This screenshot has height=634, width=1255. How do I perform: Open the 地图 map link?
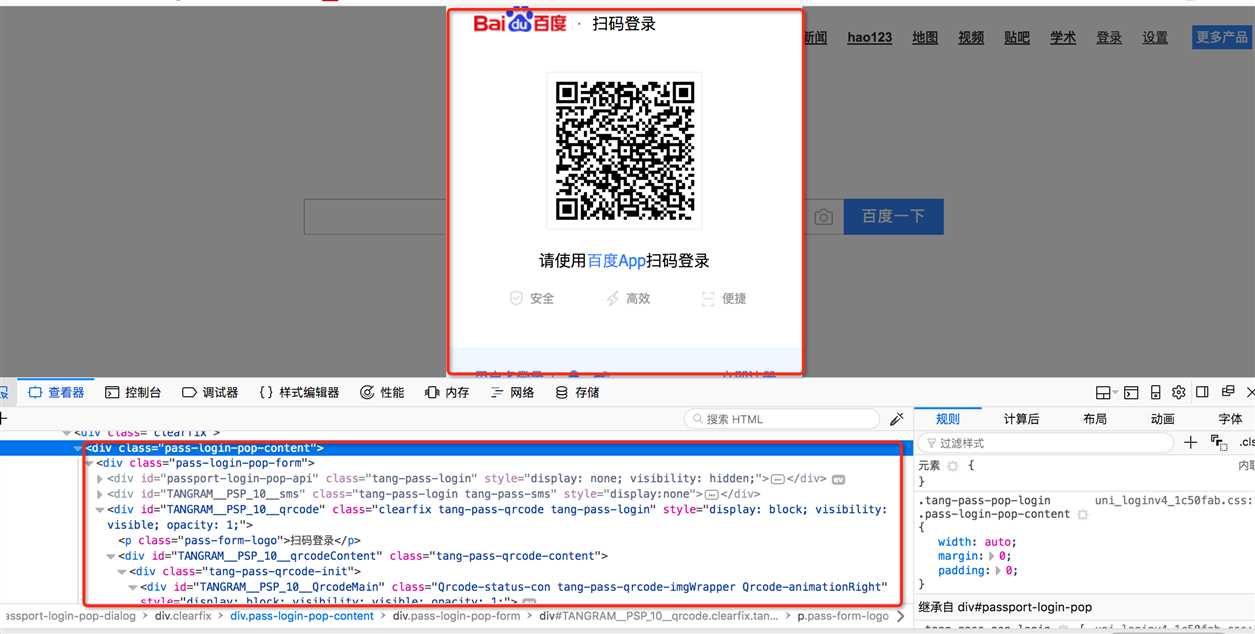(925, 38)
